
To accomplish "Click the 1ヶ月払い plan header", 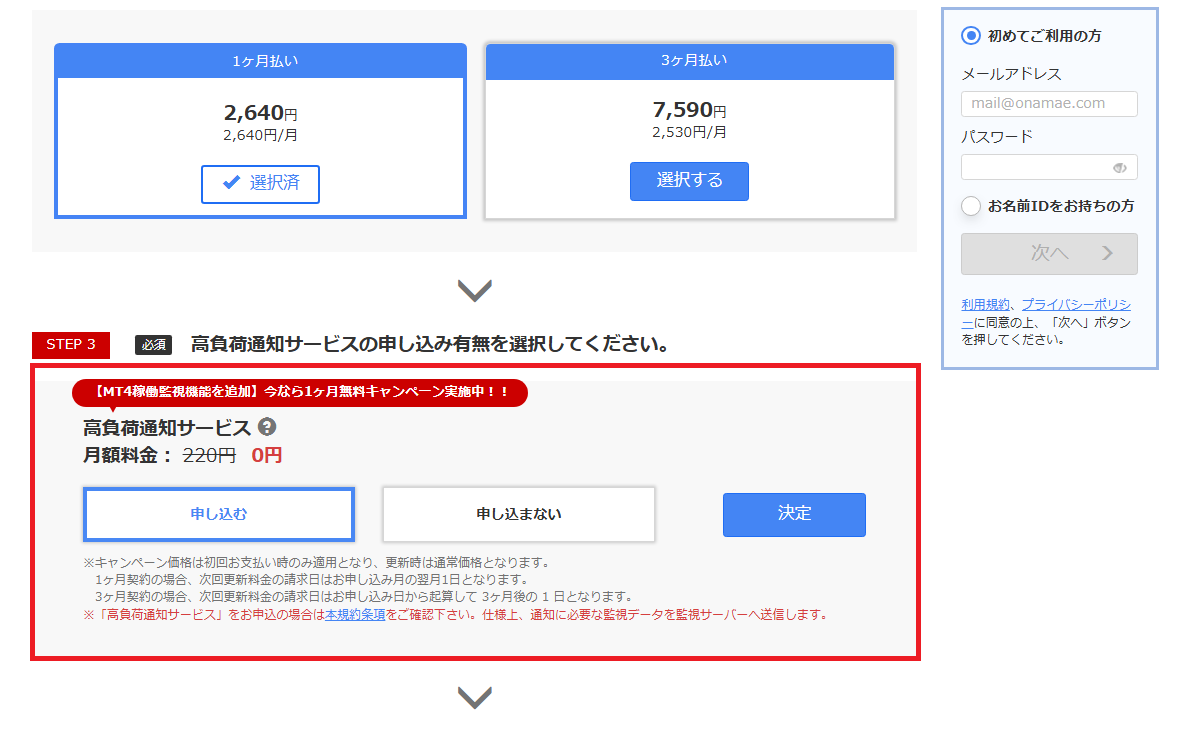I will tap(260, 61).
